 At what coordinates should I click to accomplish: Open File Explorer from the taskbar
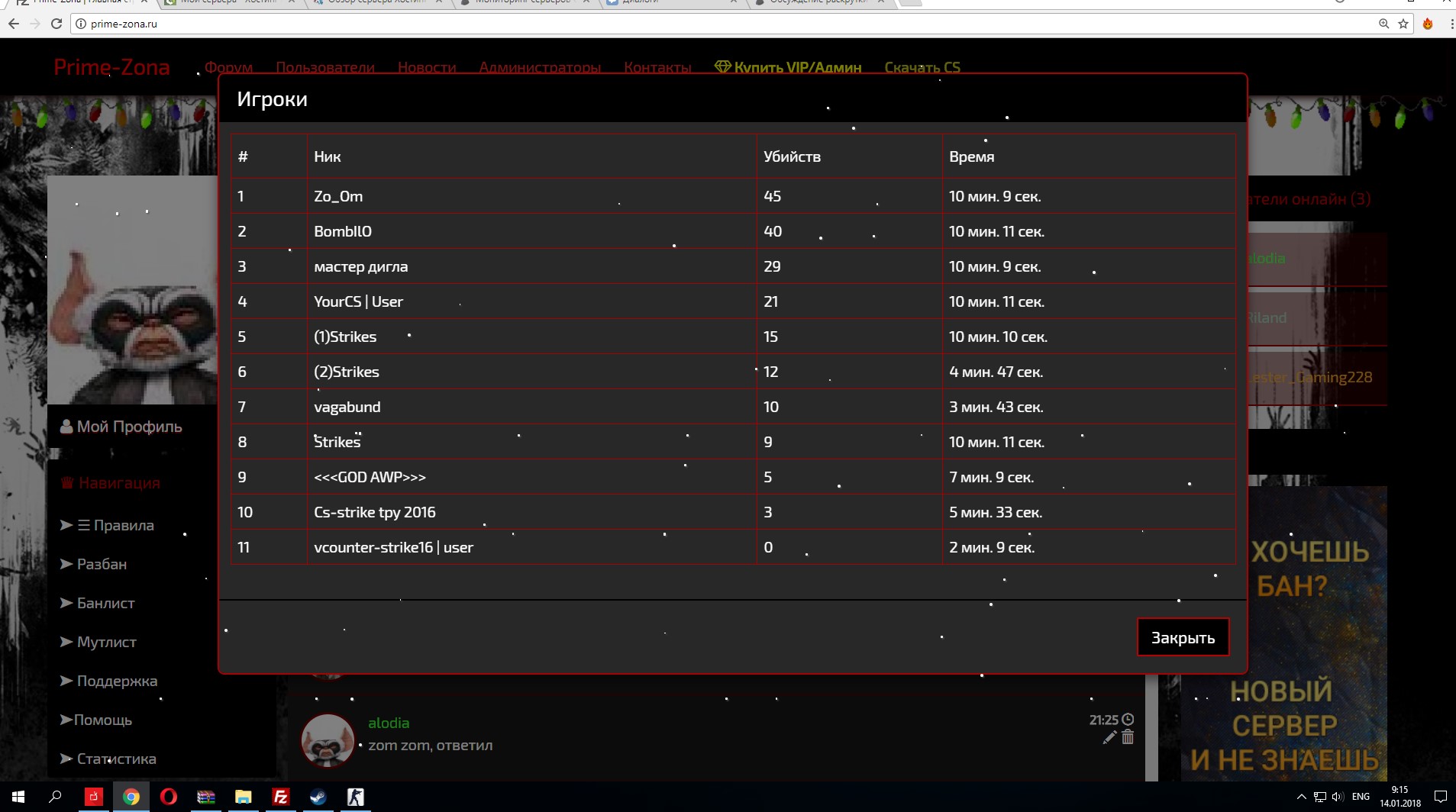pyautogui.click(x=243, y=797)
